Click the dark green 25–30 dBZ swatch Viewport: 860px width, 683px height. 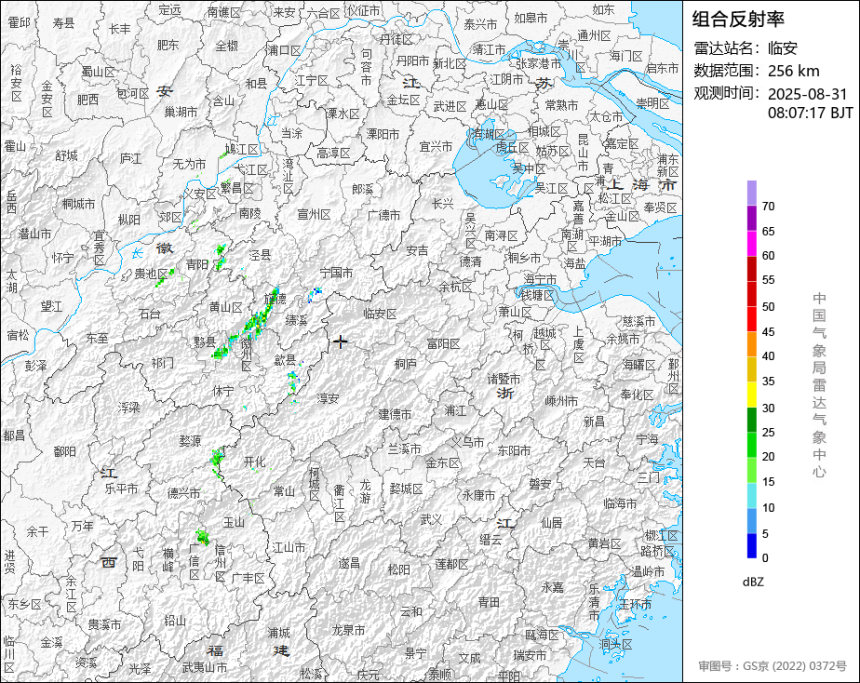pyautogui.click(x=751, y=420)
